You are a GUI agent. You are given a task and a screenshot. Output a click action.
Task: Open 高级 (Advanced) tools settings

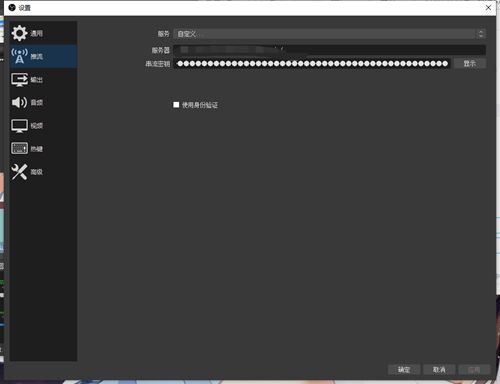(43, 172)
